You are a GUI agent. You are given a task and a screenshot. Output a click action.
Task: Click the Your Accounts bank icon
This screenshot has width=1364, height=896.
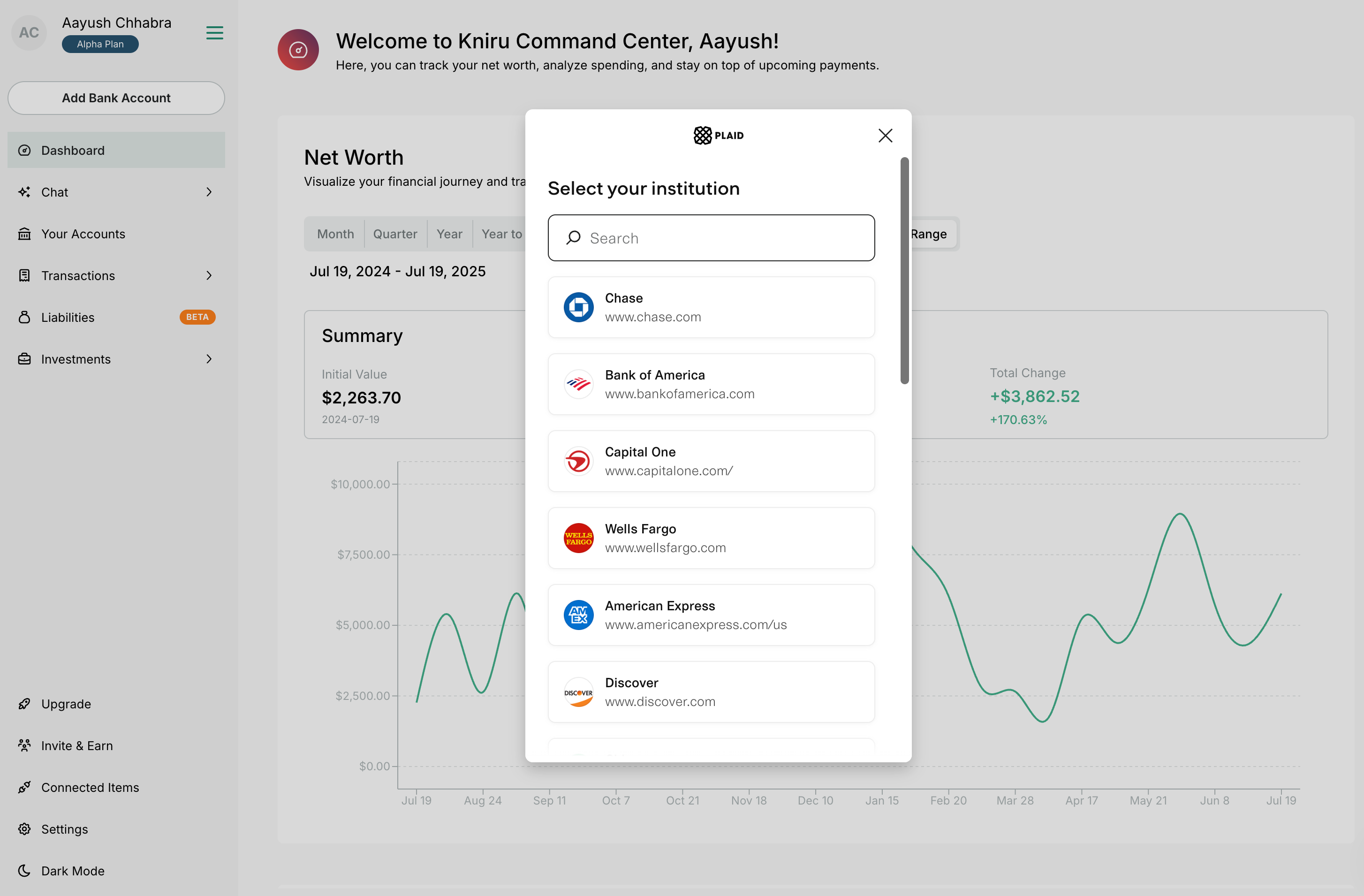pos(24,234)
